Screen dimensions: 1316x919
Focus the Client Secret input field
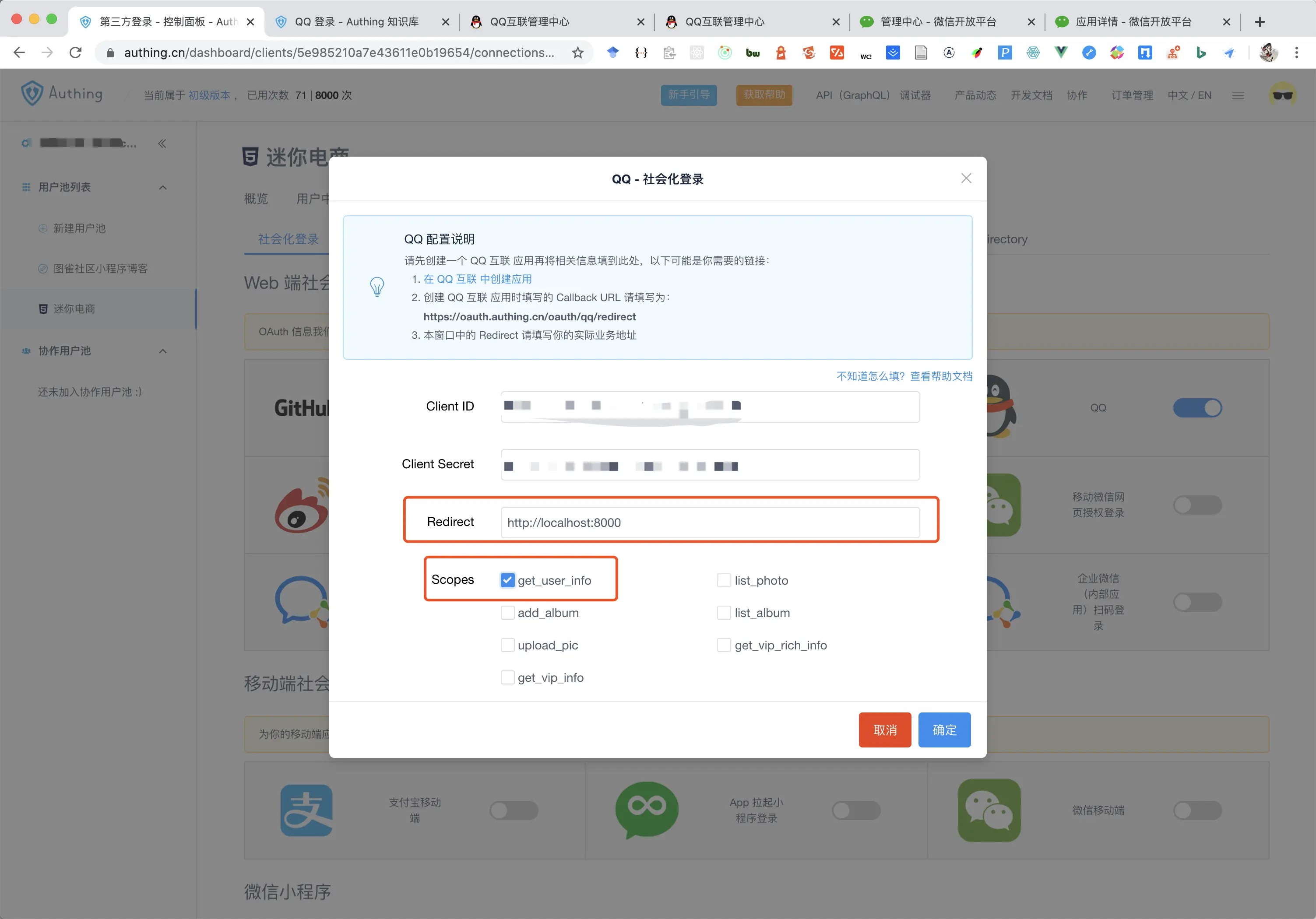[710, 465]
